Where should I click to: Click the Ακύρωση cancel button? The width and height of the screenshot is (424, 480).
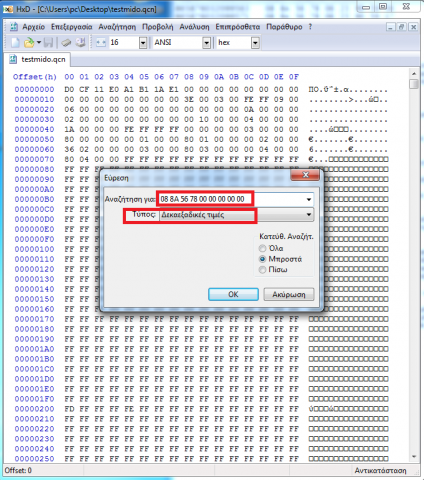[289, 294]
